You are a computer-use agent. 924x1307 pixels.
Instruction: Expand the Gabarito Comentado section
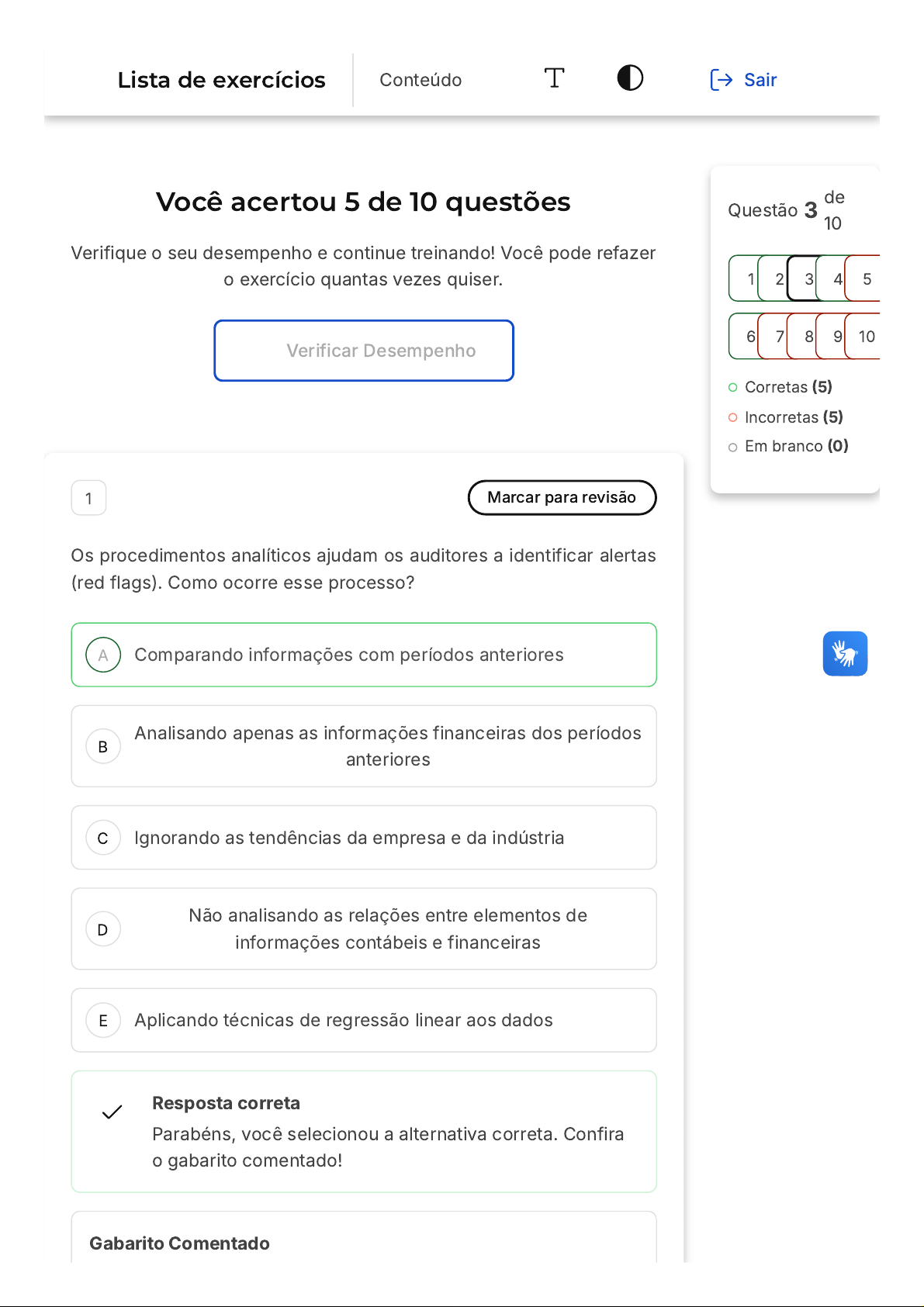click(x=180, y=1243)
